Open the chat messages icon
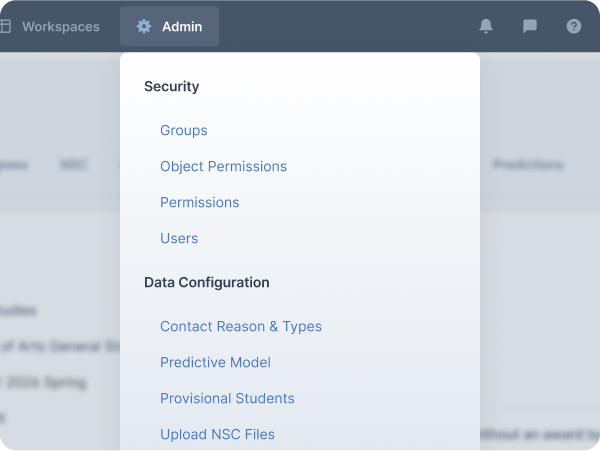The width and height of the screenshot is (600, 451). coord(530,27)
